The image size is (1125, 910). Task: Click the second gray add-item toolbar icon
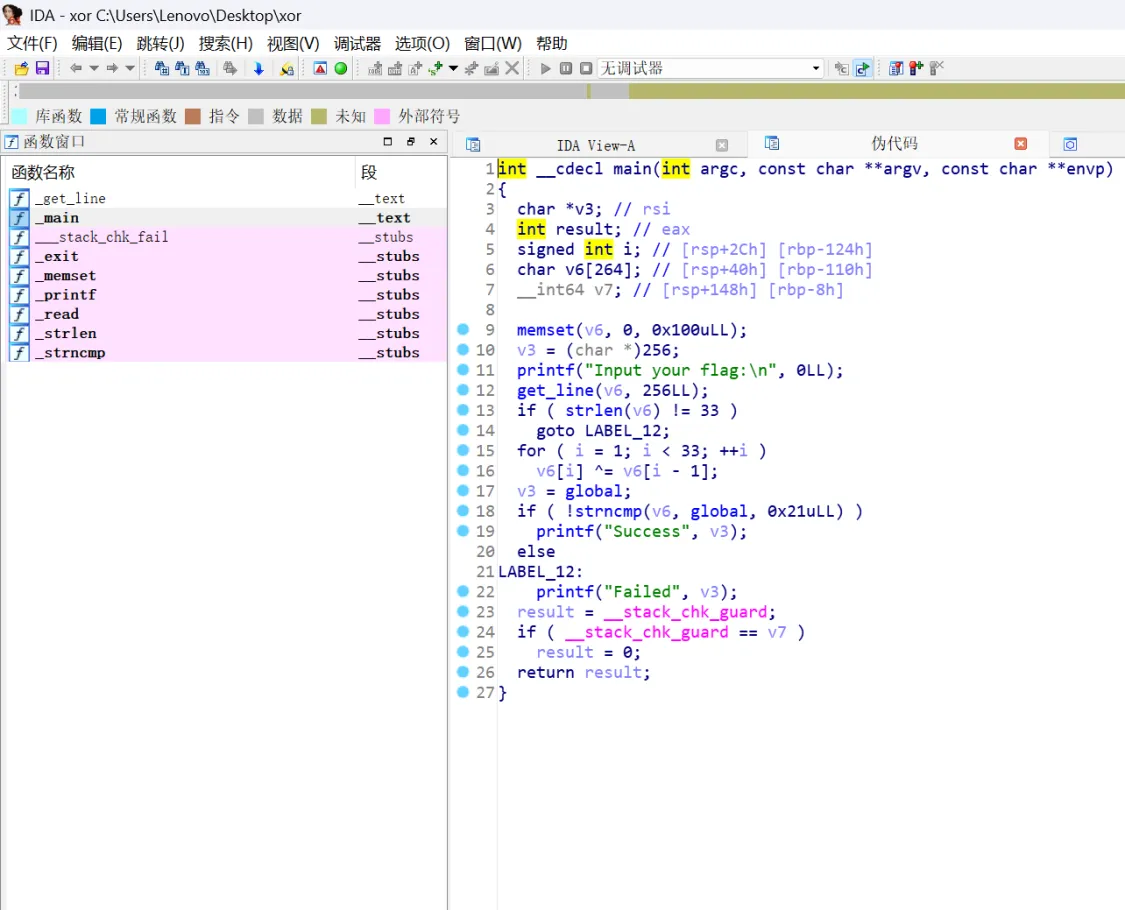point(395,68)
